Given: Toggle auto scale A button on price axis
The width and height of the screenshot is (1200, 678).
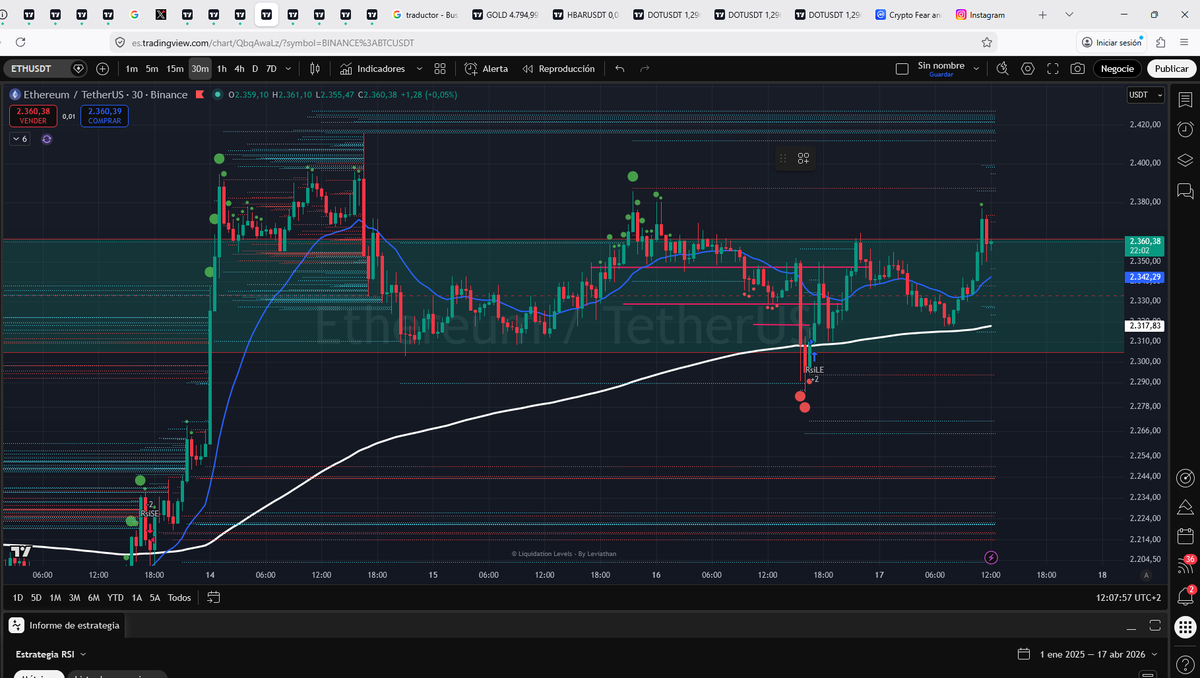Looking at the screenshot, I should click(1146, 577).
